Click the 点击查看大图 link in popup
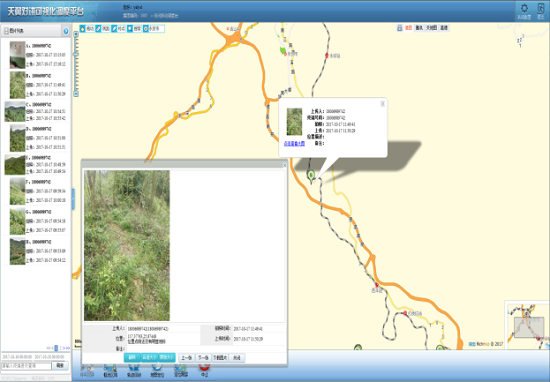The image size is (550, 382). click(x=294, y=144)
